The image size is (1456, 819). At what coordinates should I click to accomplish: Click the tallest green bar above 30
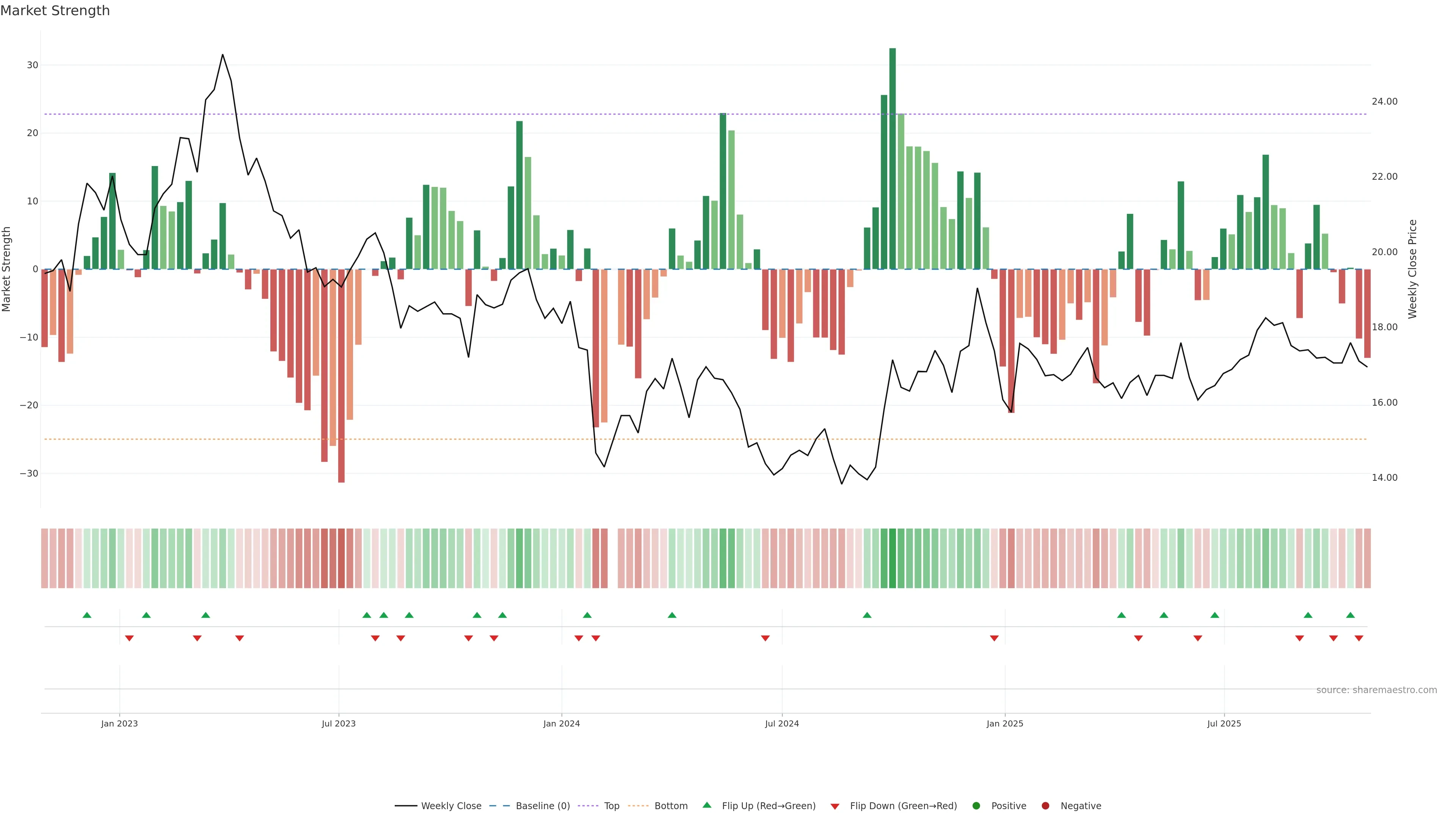[893, 158]
